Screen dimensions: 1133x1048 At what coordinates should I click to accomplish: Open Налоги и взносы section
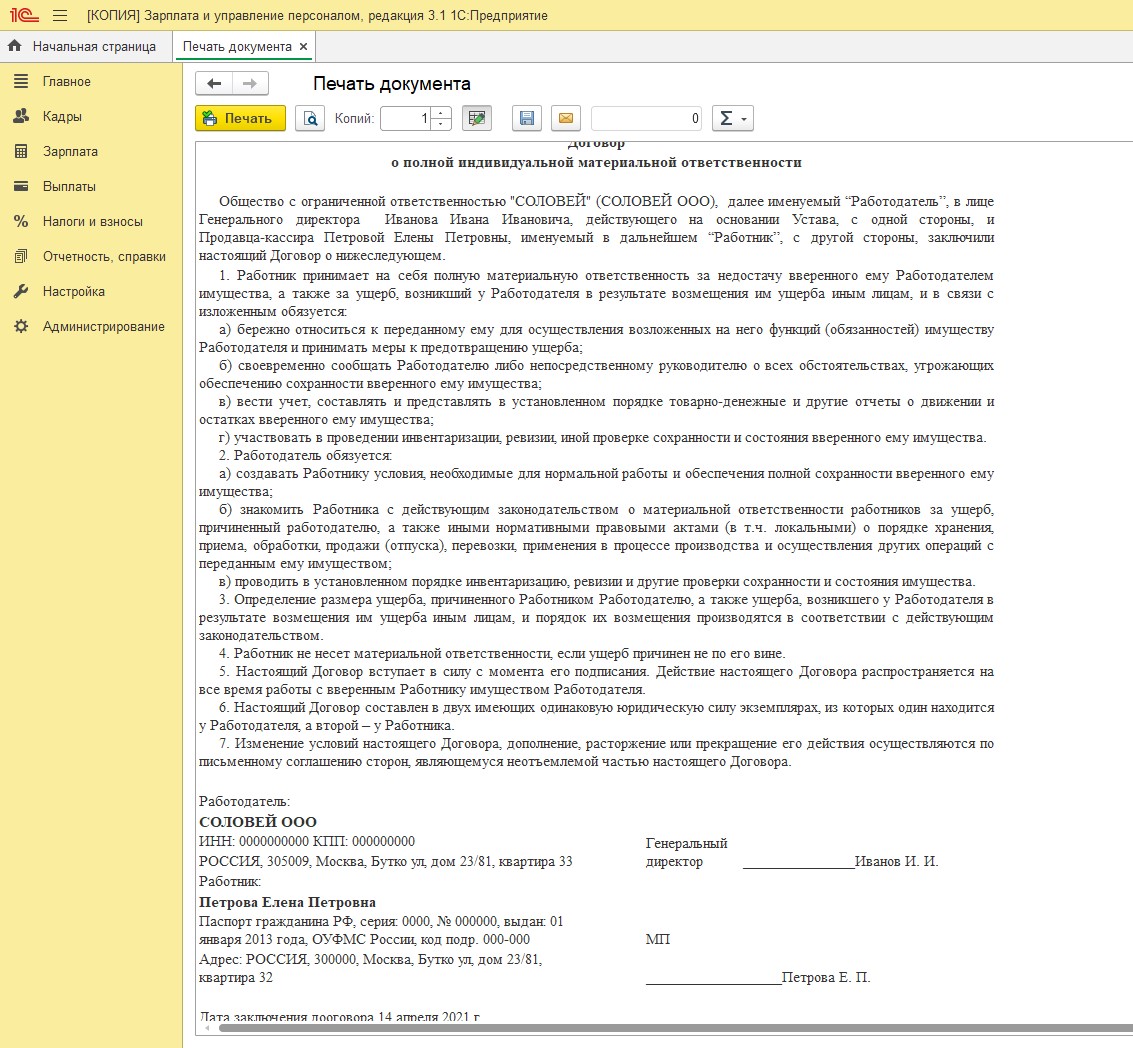pyautogui.click(x=92, y=222)
